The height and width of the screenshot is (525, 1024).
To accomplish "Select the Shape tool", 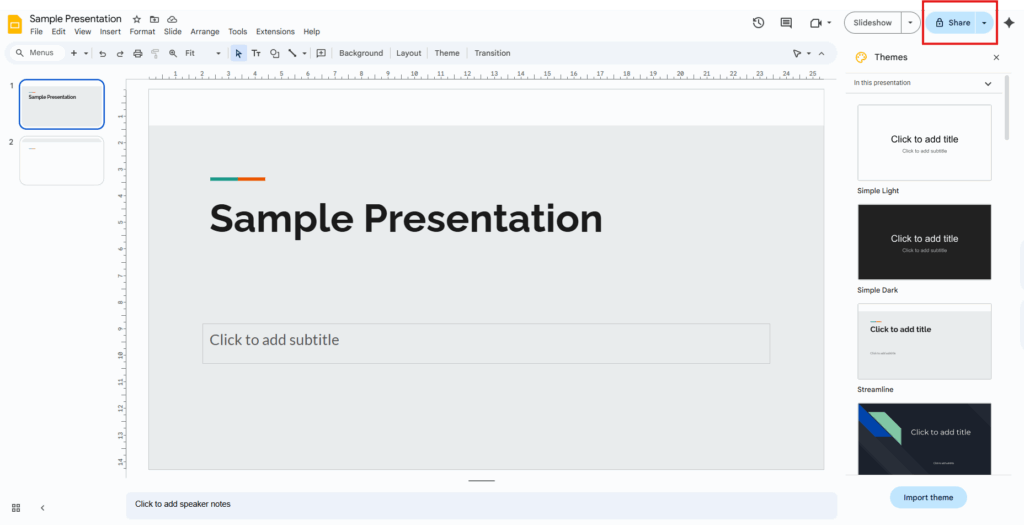I will (x=275, y=53).
